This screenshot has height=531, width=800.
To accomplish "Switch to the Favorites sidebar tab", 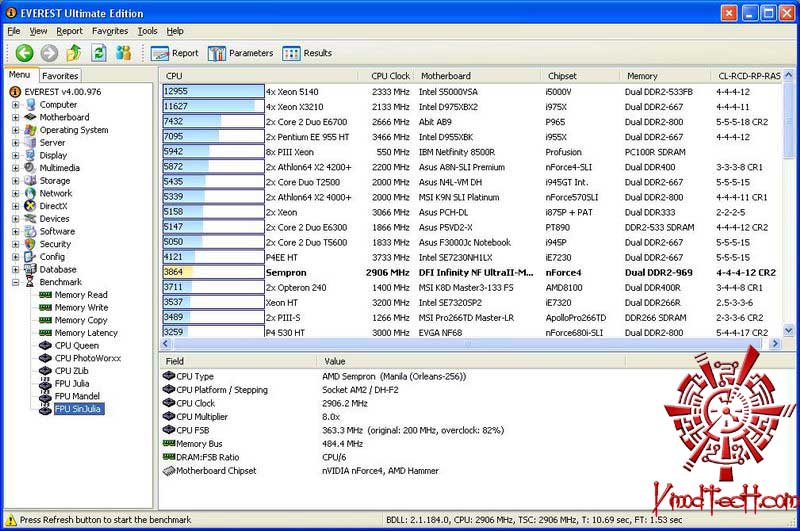I will click(60, 76).
